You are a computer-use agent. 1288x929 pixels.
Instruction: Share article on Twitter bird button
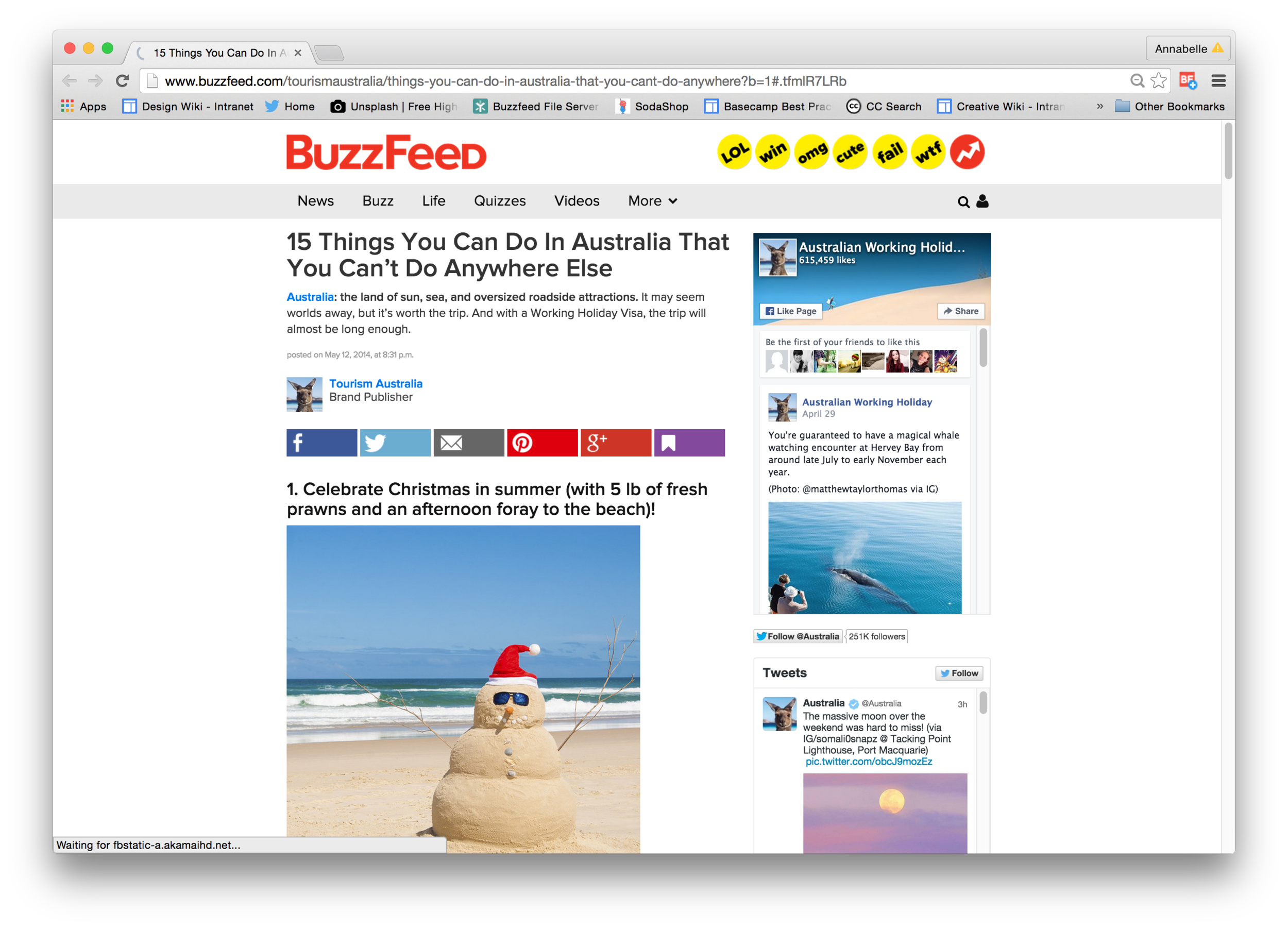[x=395, y=443]
